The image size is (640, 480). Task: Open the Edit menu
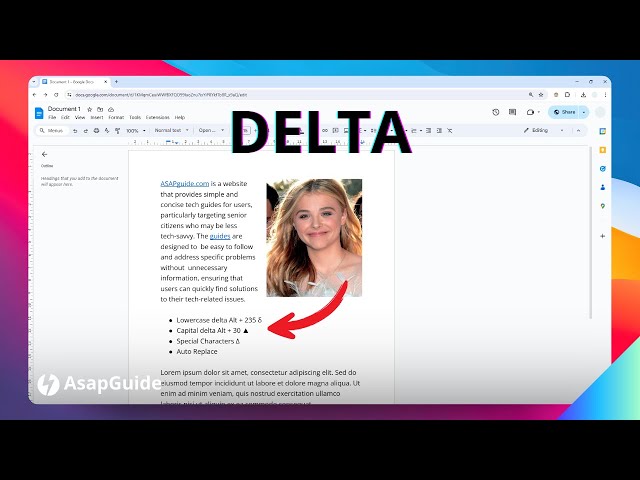(65, 118)
